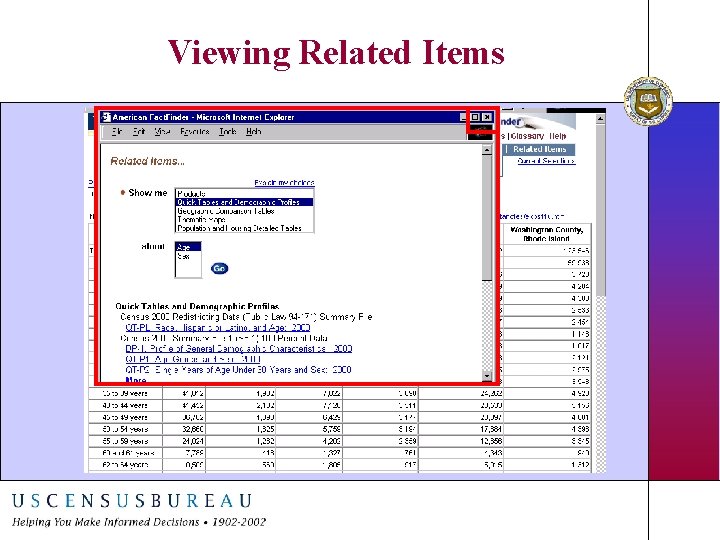The image size is (720, 540).
Task: Open the Edit menu
Action: pos(139,132)
